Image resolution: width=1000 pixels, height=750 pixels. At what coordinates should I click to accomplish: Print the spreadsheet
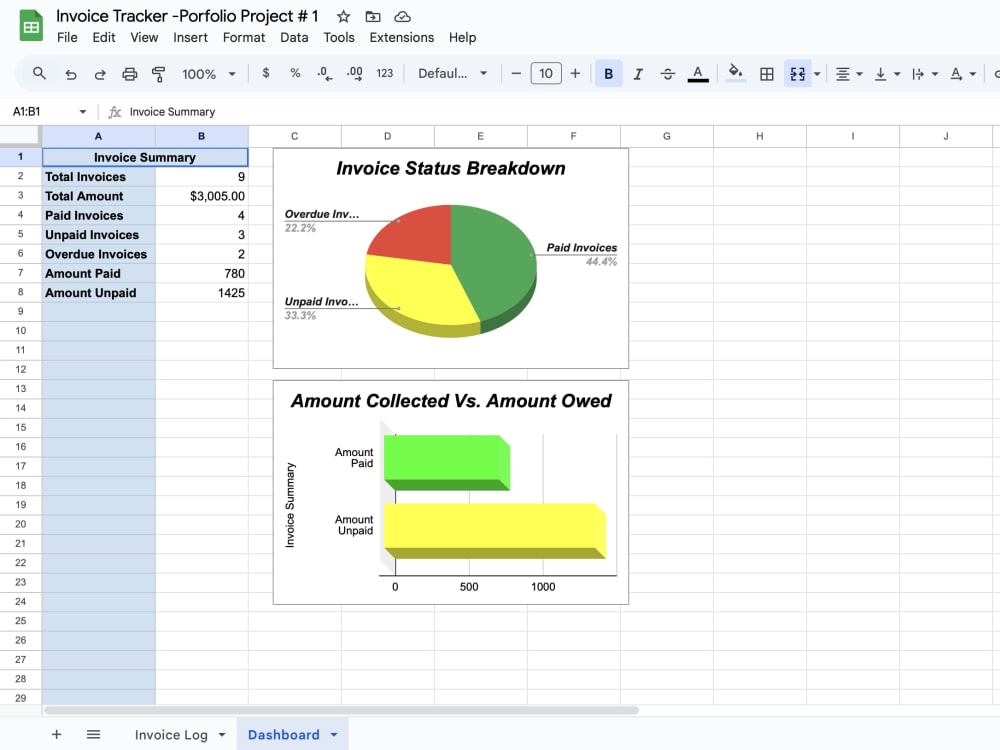[x=129, y=74]
